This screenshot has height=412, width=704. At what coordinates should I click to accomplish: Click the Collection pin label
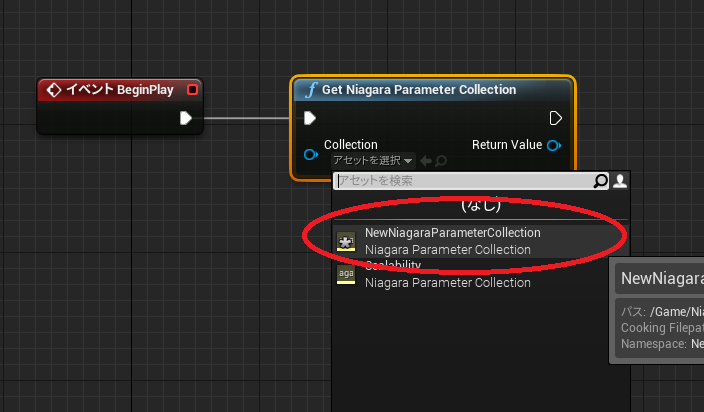pyautogui.click(x=351, y=145)
